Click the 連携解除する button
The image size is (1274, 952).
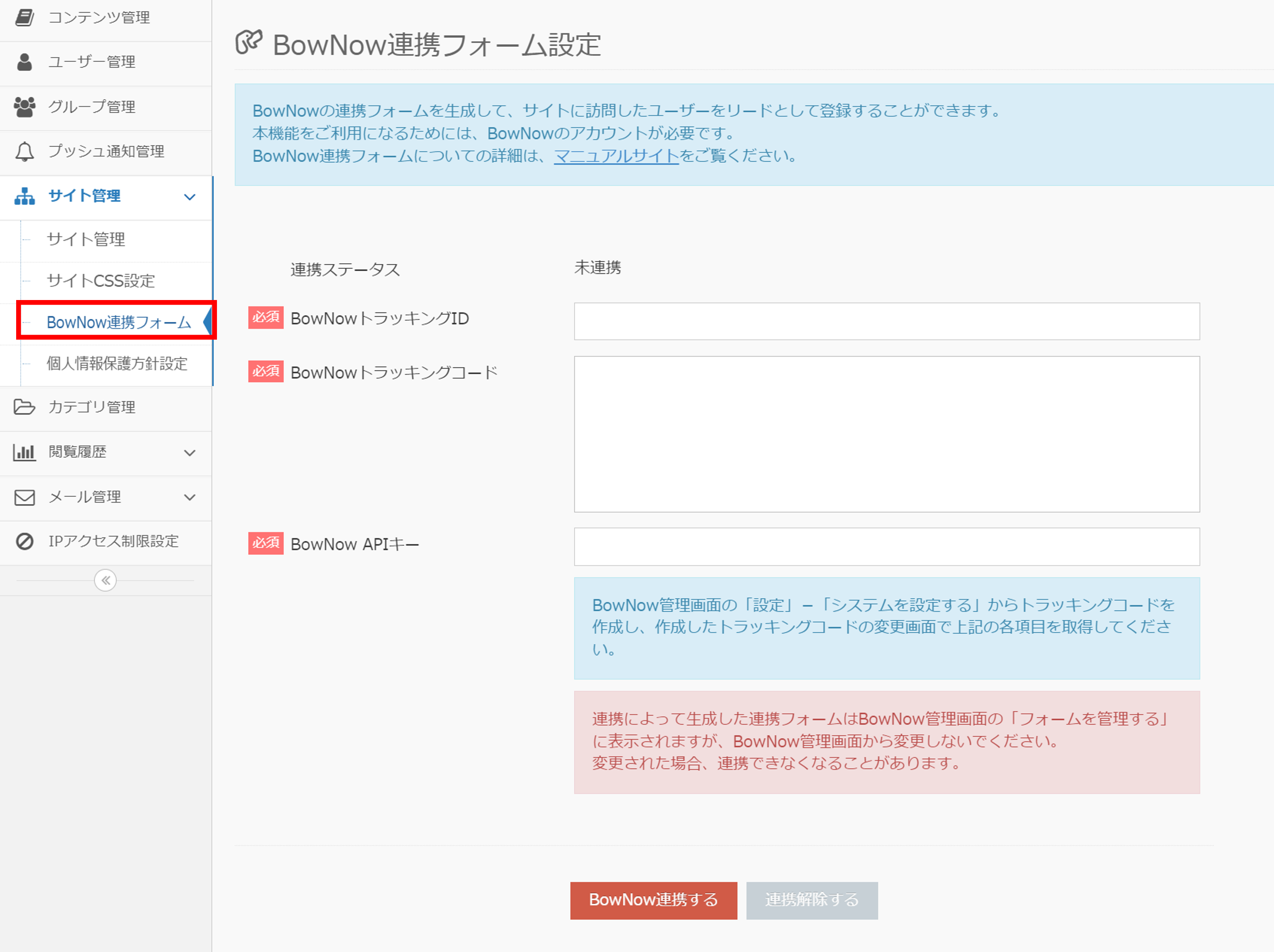click(x=812, y=900)
